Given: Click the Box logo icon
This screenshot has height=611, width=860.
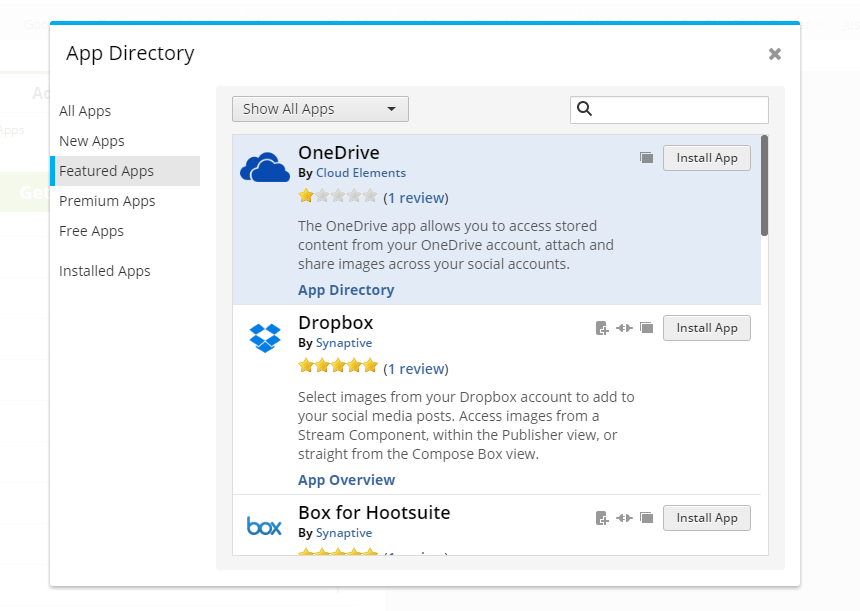Looking at the screenshot, I should 264,526.
